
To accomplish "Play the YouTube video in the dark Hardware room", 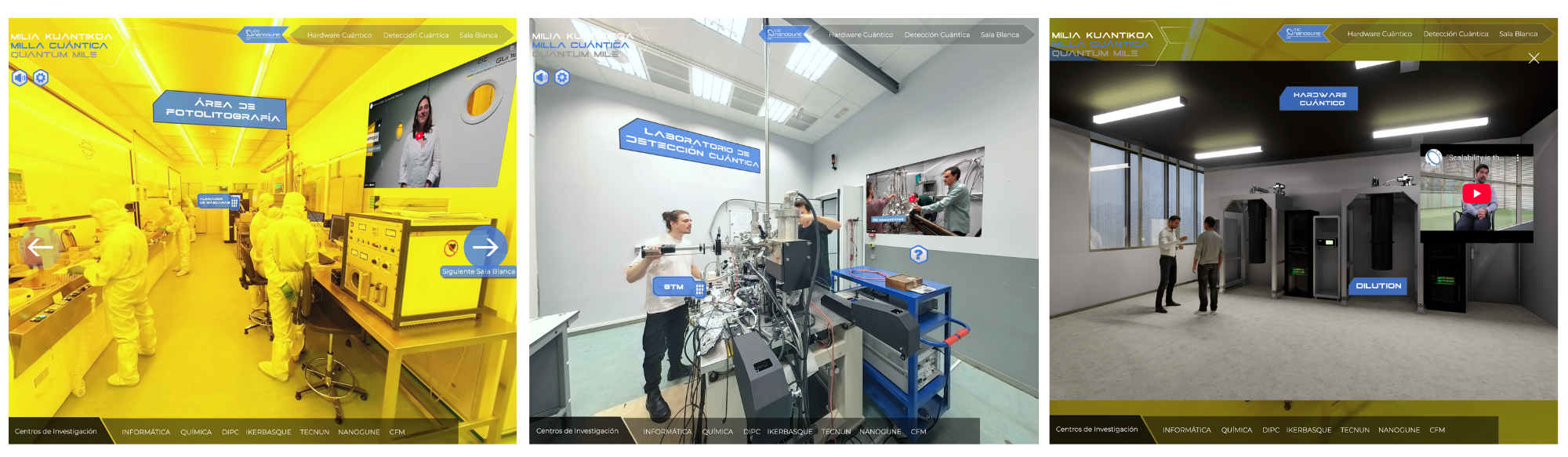I will click(1476, 194).
